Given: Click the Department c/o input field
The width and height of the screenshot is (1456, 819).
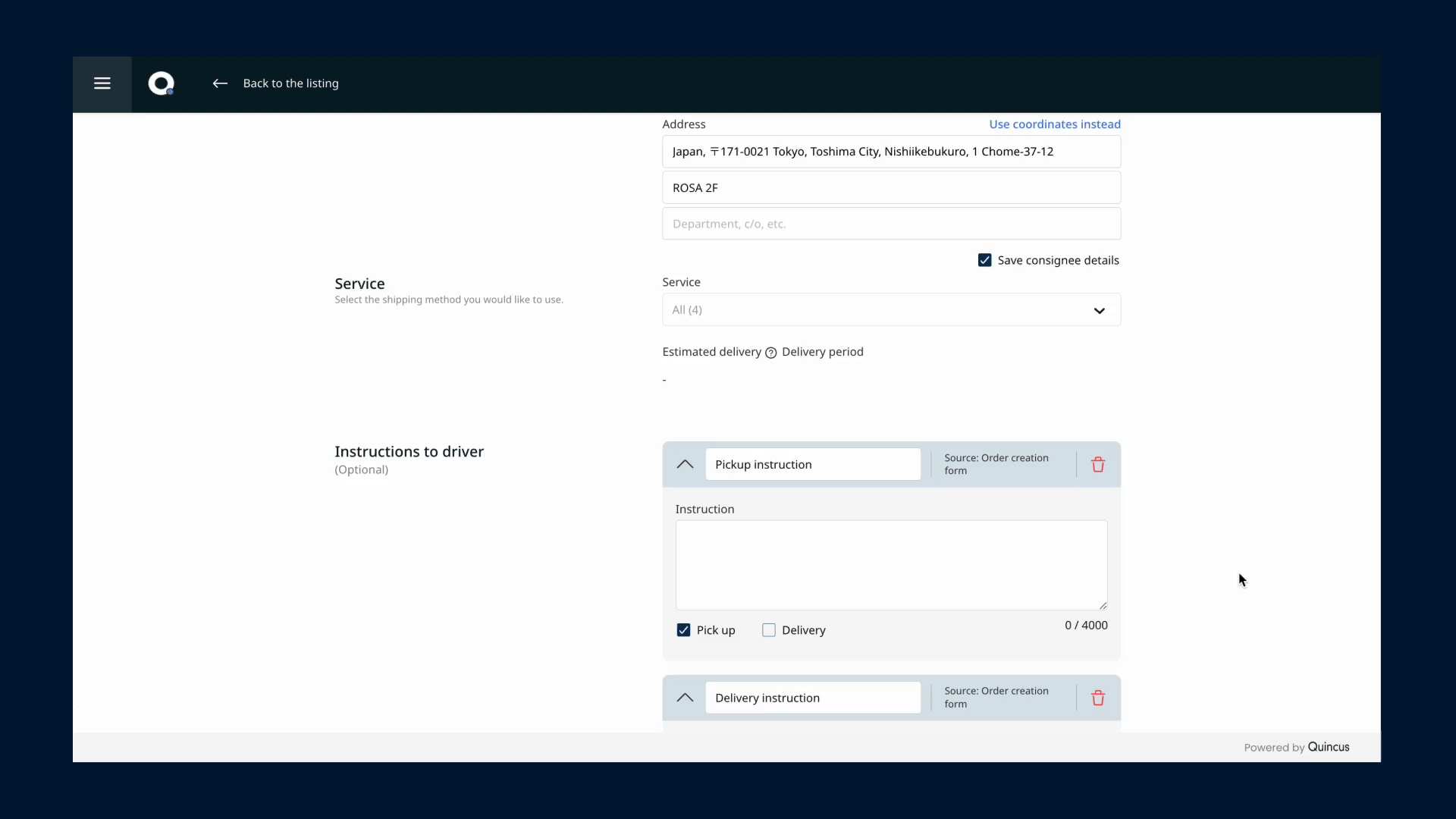Looking at the screenshot, I should pyautogui.click(x=891, y=223).
